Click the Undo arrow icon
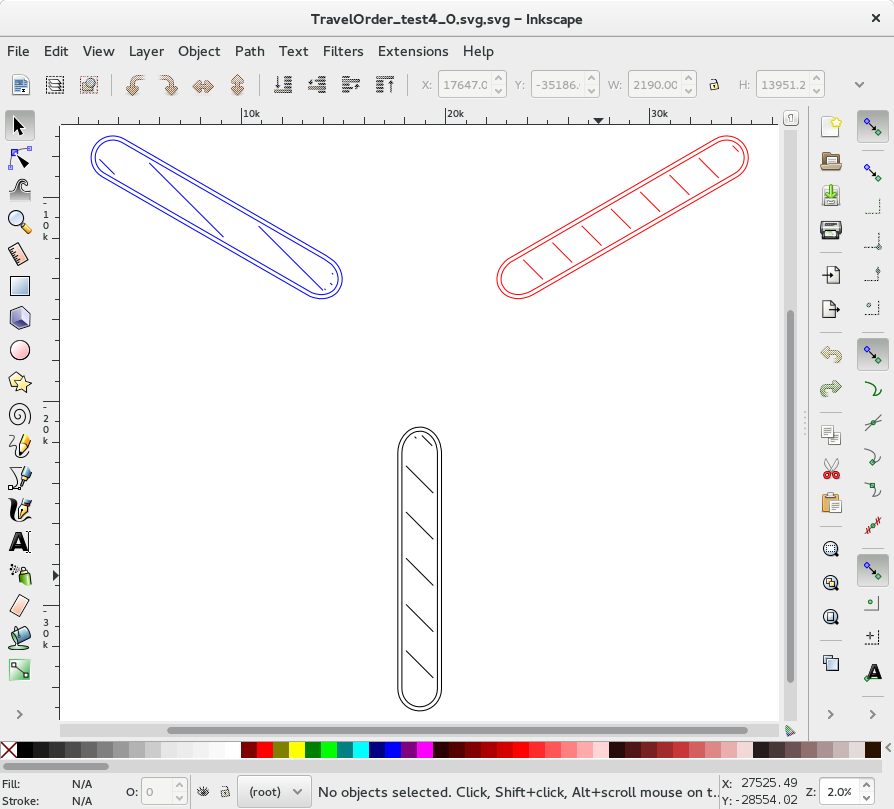 pyautogui.click(x=831, y=355)
